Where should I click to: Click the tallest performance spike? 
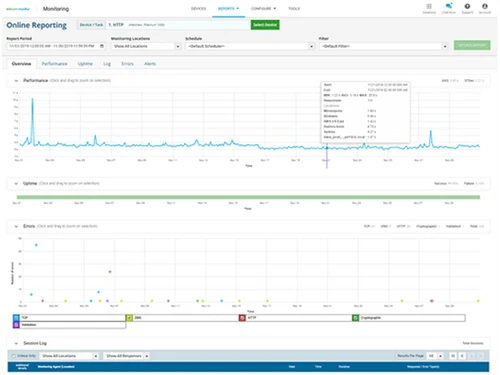click(32, 99)
